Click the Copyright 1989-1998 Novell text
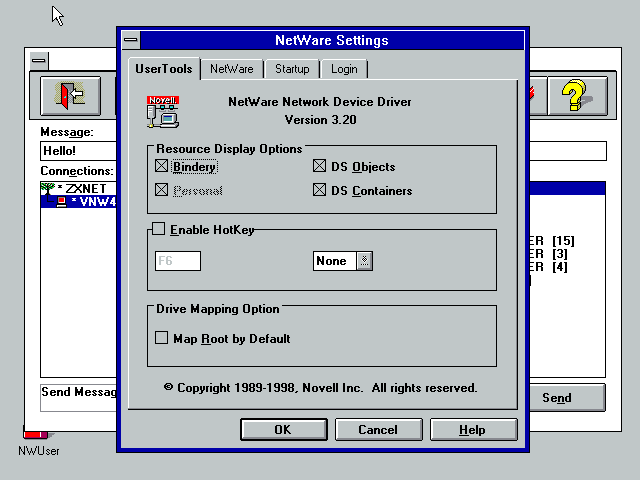The height and width of the screenshot is (480, 640). tap(320, 388)
